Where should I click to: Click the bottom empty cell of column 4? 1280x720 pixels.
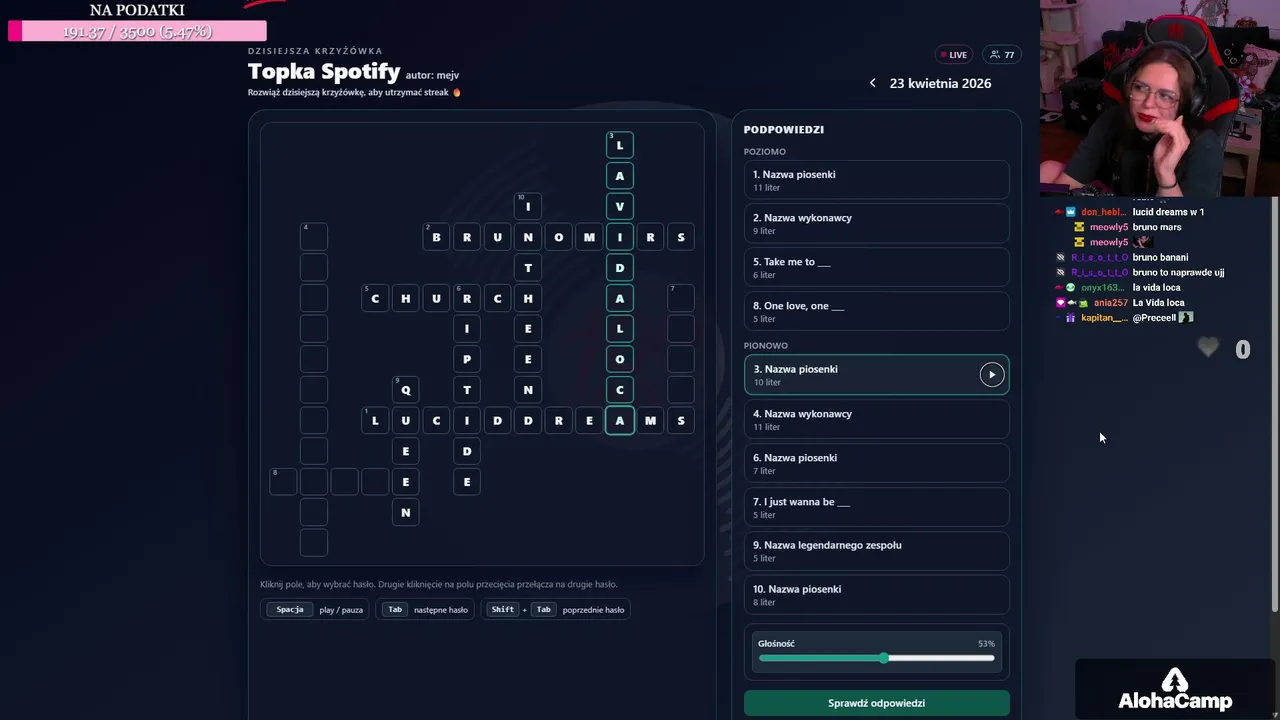pos(314,542)
